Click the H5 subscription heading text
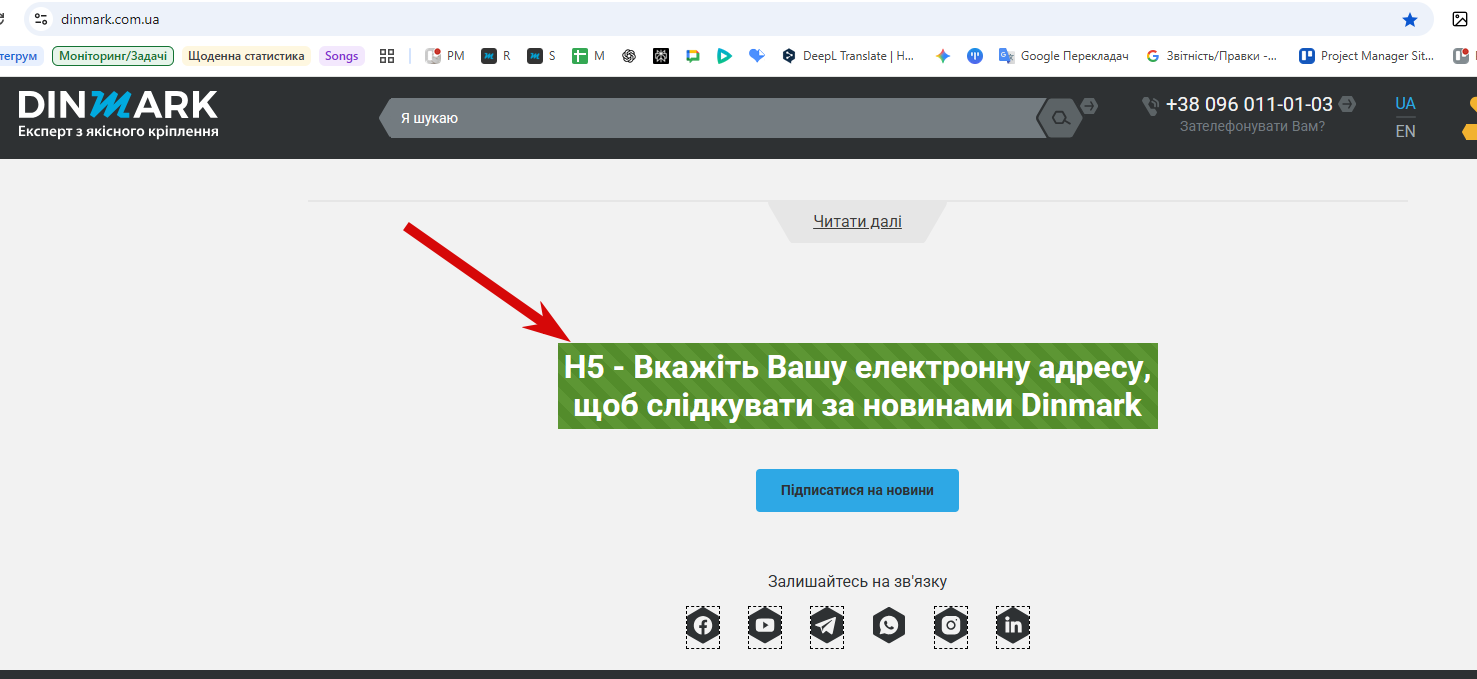This screenshot has height=679, width=1477. (858, 386)
